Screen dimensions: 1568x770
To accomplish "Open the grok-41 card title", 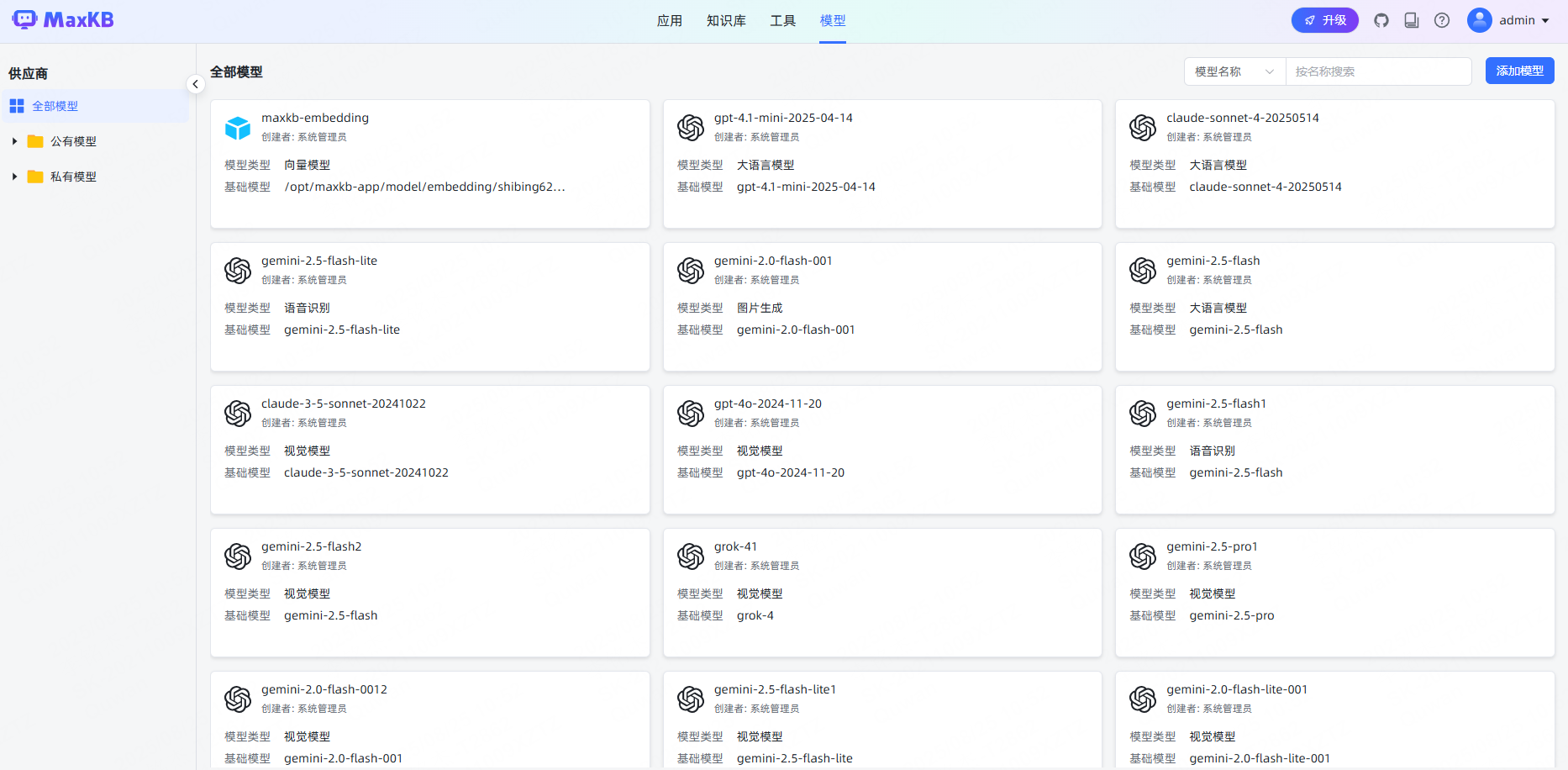I will click(x=735, y=546).
